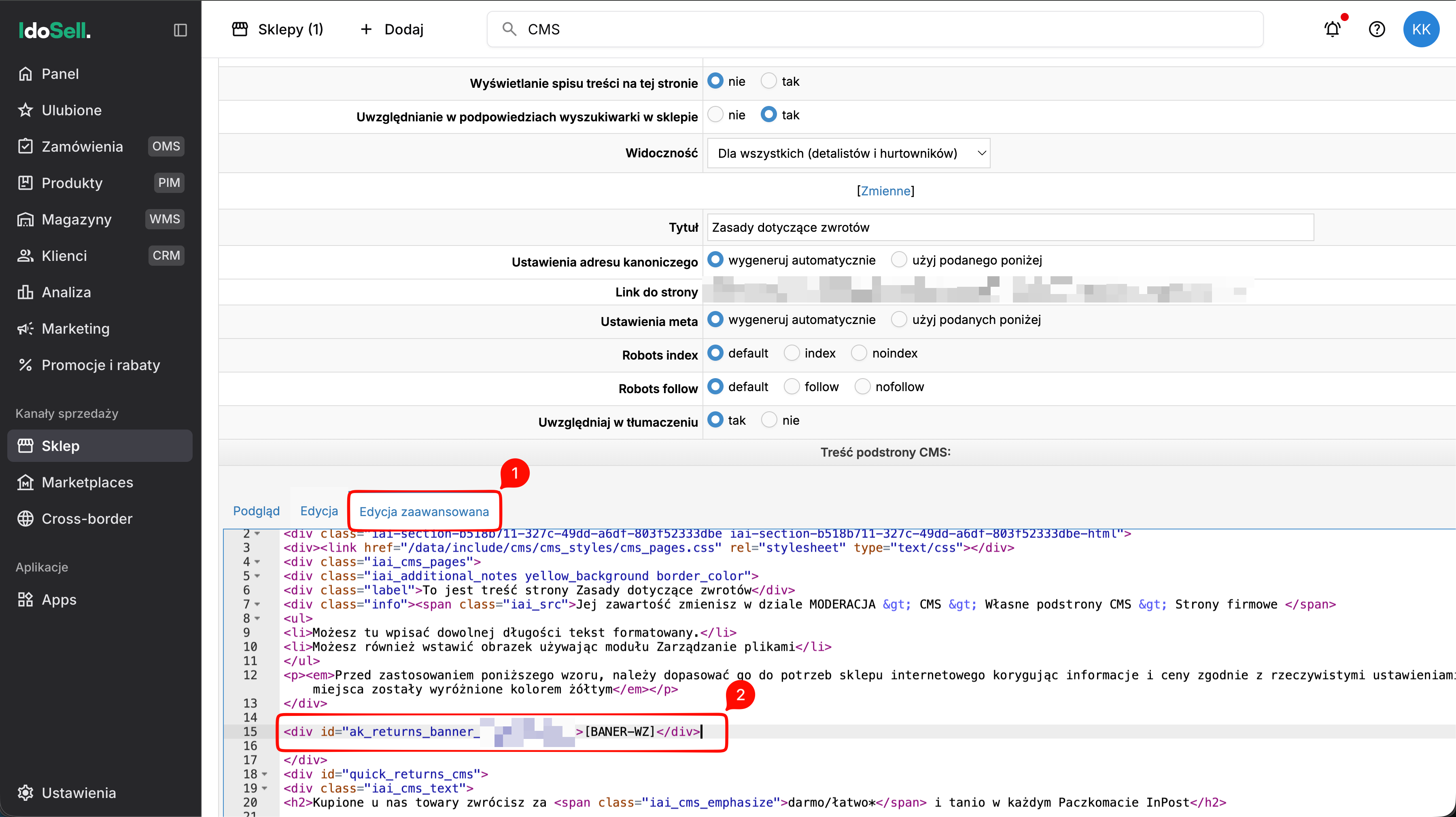Click the Panel home icon
Image resolution: width=1456 pixels, height=817 pixels.
coord(25,74)
